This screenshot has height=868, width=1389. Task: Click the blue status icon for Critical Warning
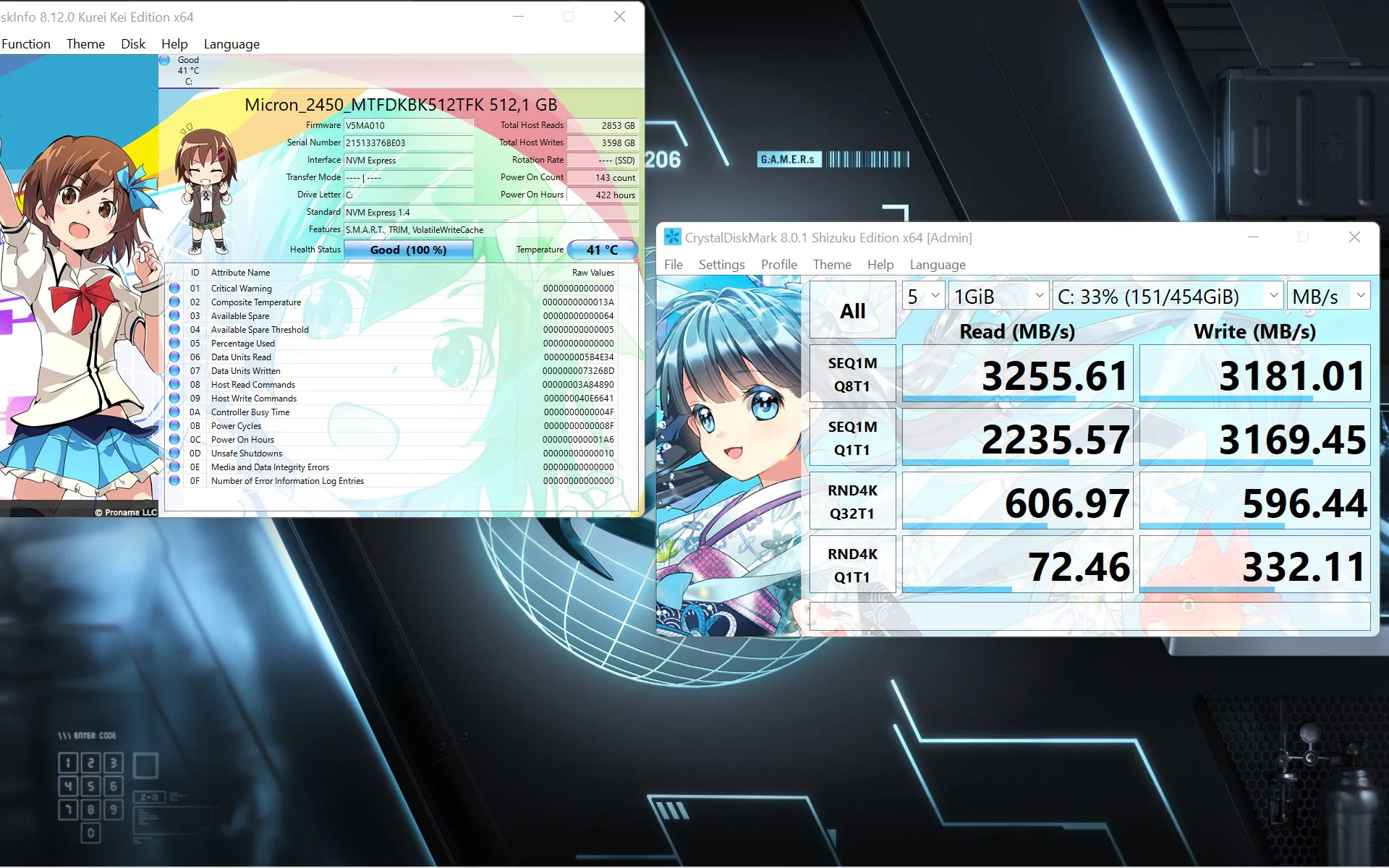174,288
